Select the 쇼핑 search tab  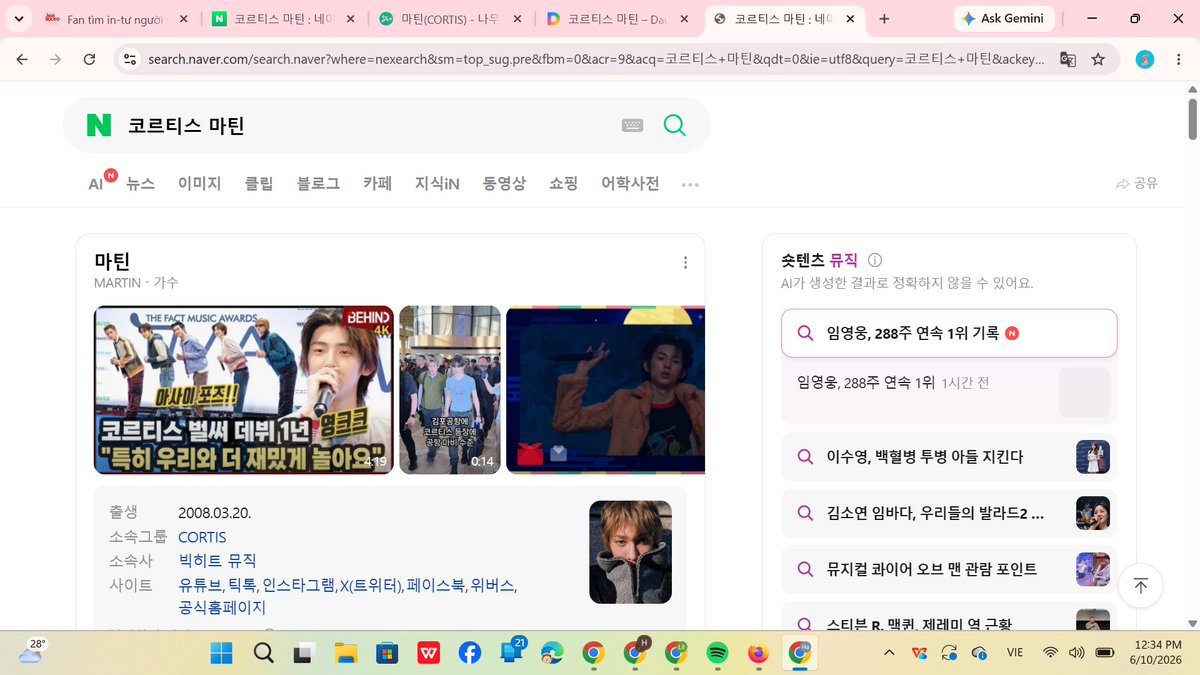[x=563, y=183]
